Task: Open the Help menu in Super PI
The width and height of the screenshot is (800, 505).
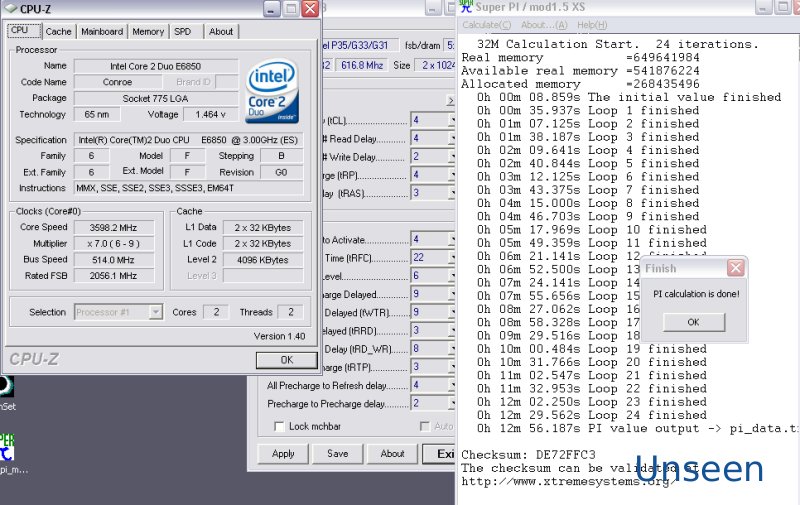Action: 592,25
